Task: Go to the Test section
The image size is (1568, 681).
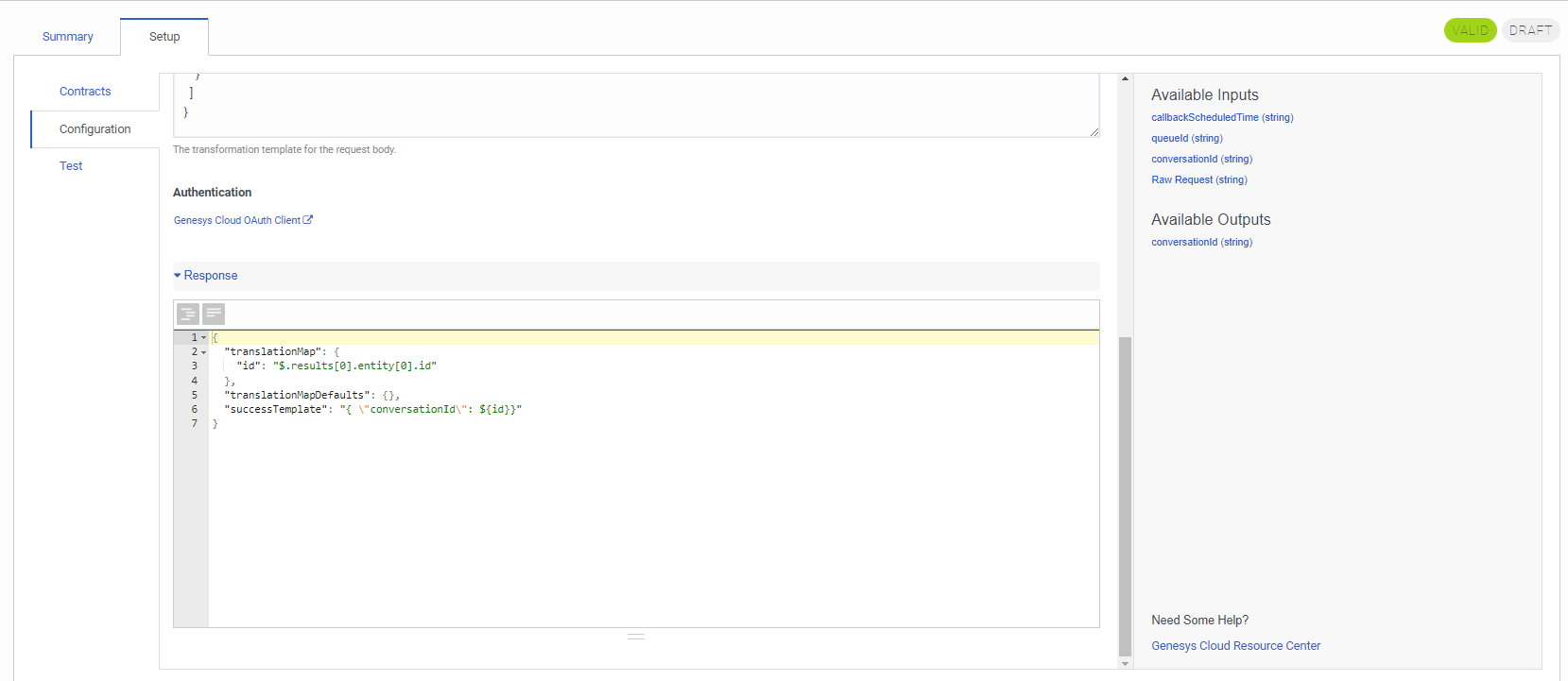Action: 71,166
